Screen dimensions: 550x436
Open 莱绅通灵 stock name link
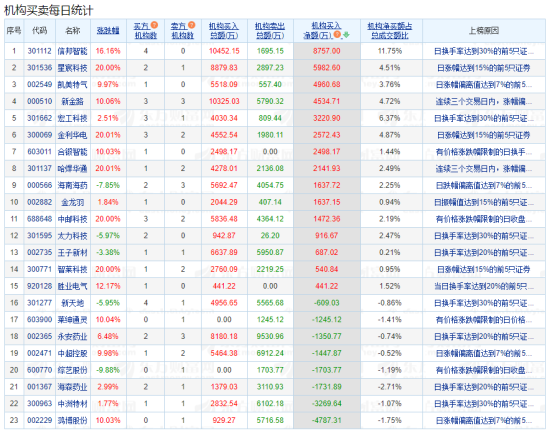73,320
